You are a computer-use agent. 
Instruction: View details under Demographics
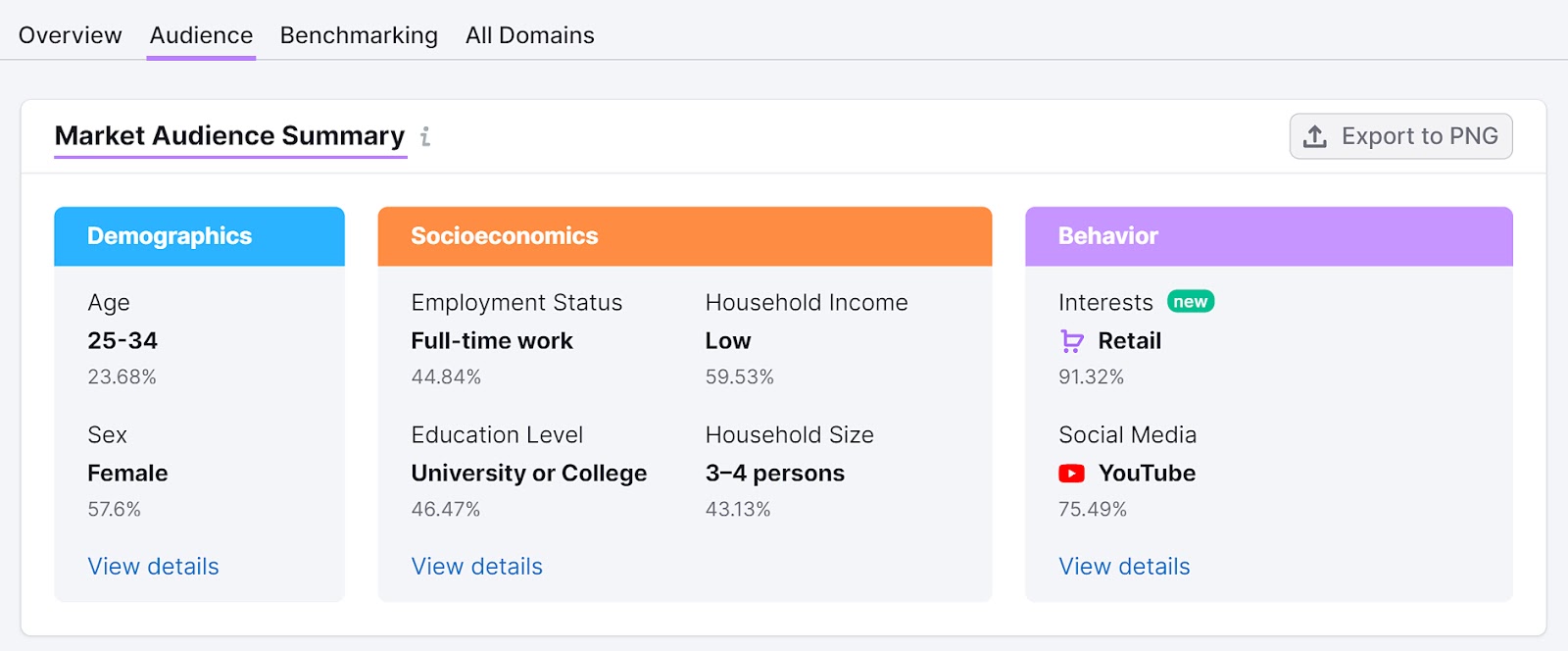[153, 567]
